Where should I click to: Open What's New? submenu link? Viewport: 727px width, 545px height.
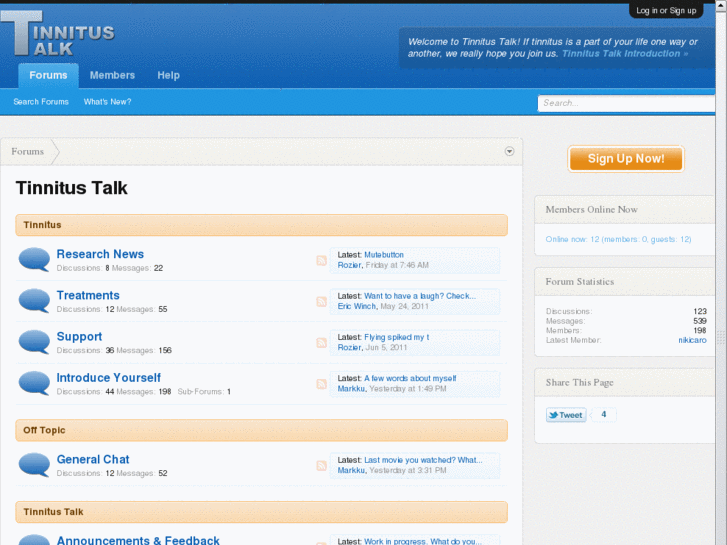pos(108,102)
